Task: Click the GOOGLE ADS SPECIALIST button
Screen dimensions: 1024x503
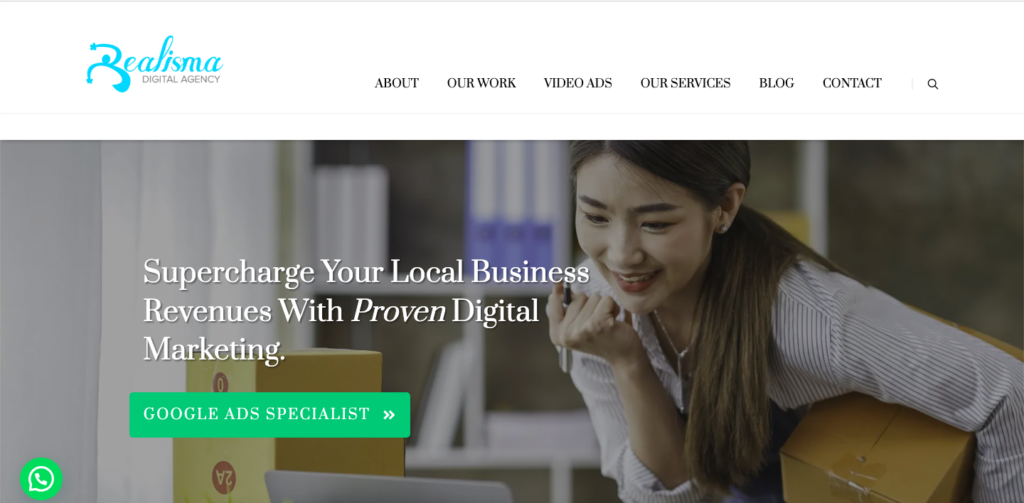Action: pyautogui.click(x=270, y=415)
